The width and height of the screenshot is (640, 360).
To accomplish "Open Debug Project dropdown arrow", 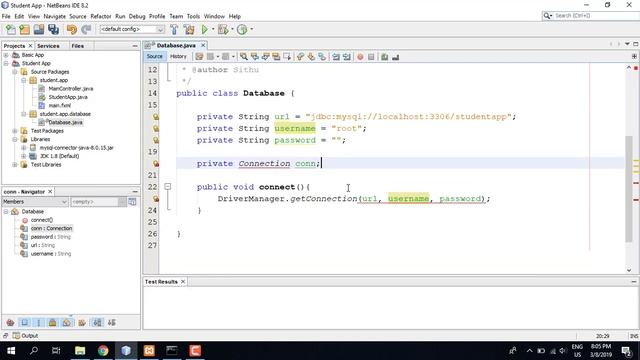I will [x=232, y=29].
